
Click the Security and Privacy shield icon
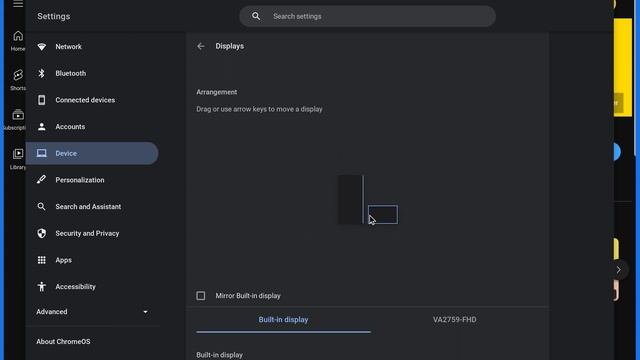point(41,233)
